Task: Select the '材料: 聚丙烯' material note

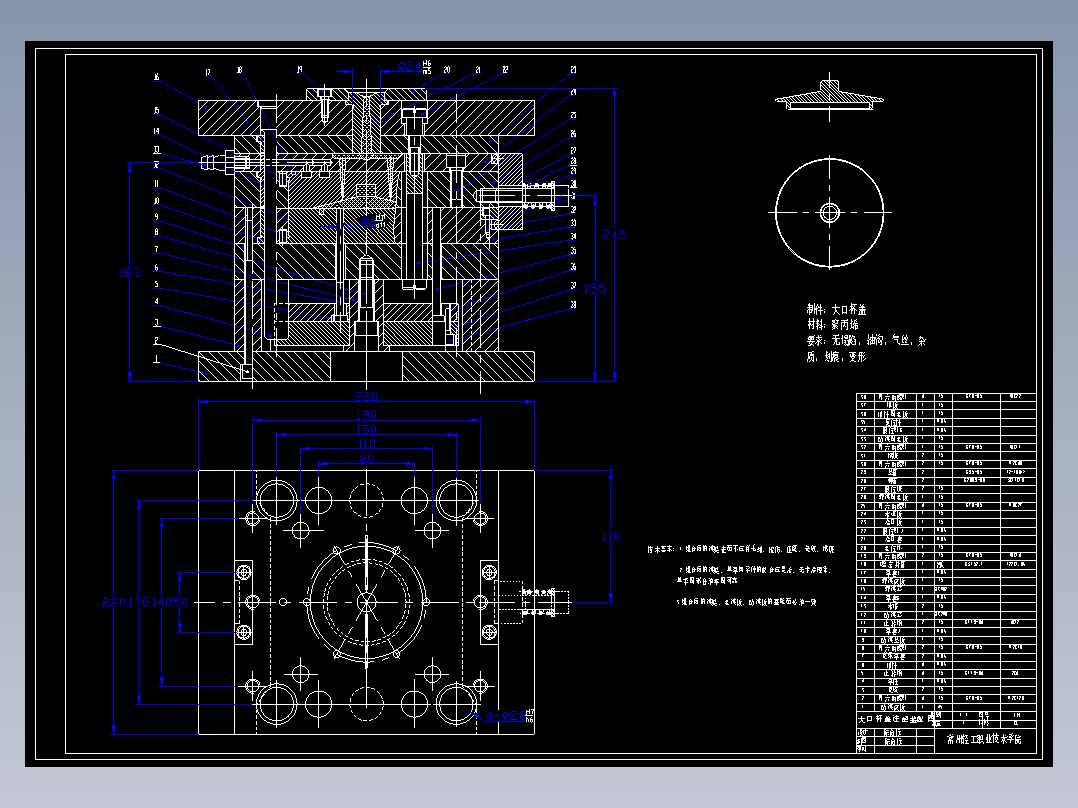Action: (x=833, y=325)
